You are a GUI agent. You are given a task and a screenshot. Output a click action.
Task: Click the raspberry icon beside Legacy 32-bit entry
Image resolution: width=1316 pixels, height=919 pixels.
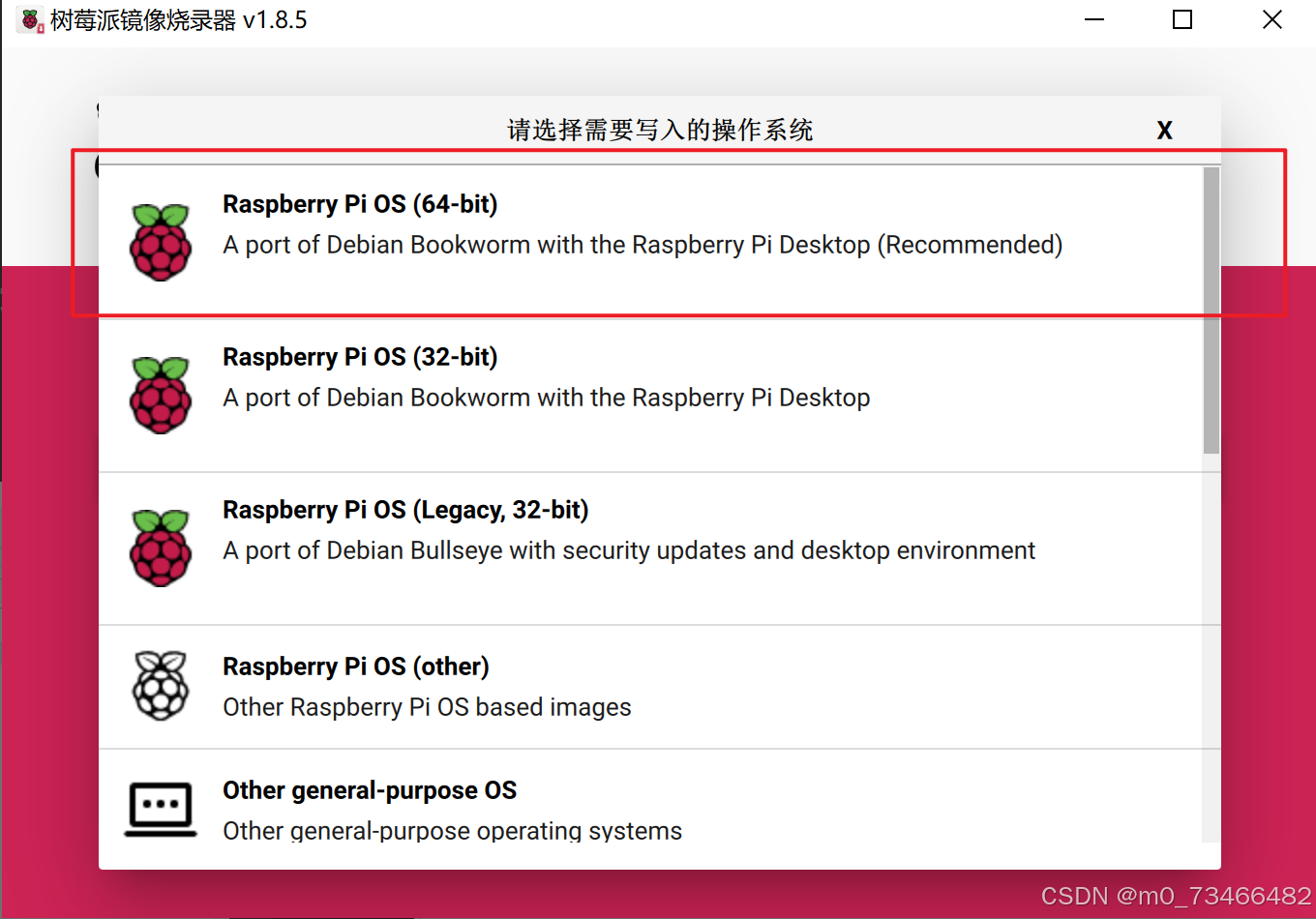[x=161, y=545]
